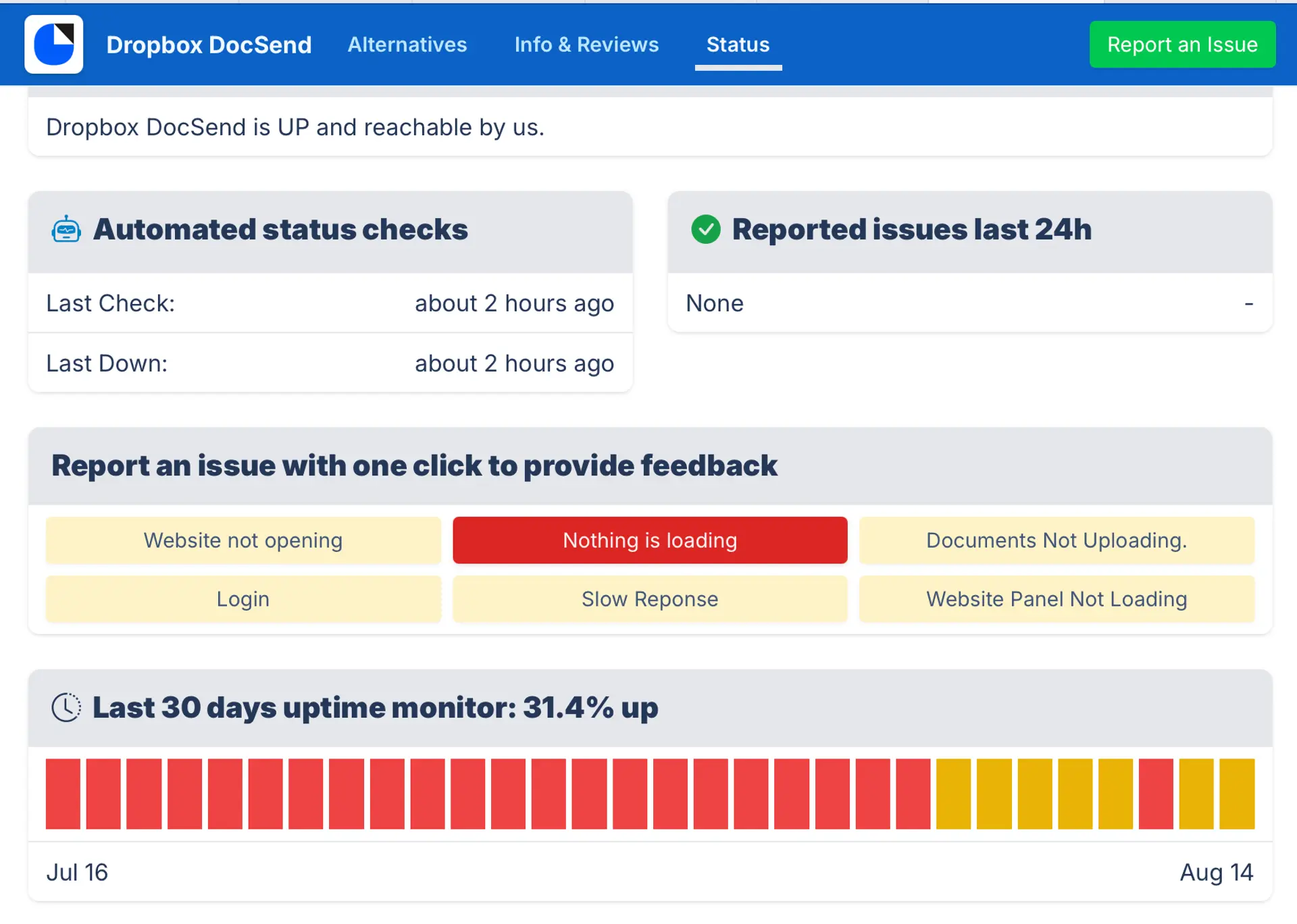Screen dimensions: 1297x924
Task: Click the last yellow uptime bar for Aug 14
Action: click(1237, 794)
